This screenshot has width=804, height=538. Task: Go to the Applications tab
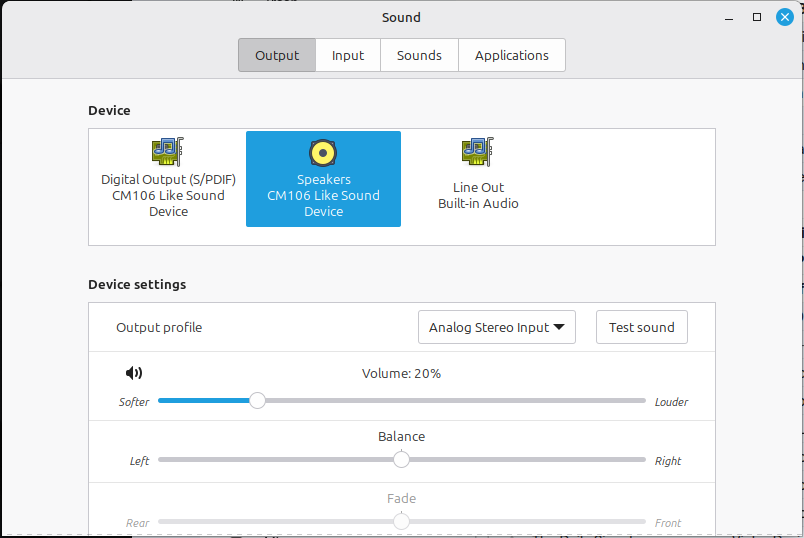coord(511,55)
